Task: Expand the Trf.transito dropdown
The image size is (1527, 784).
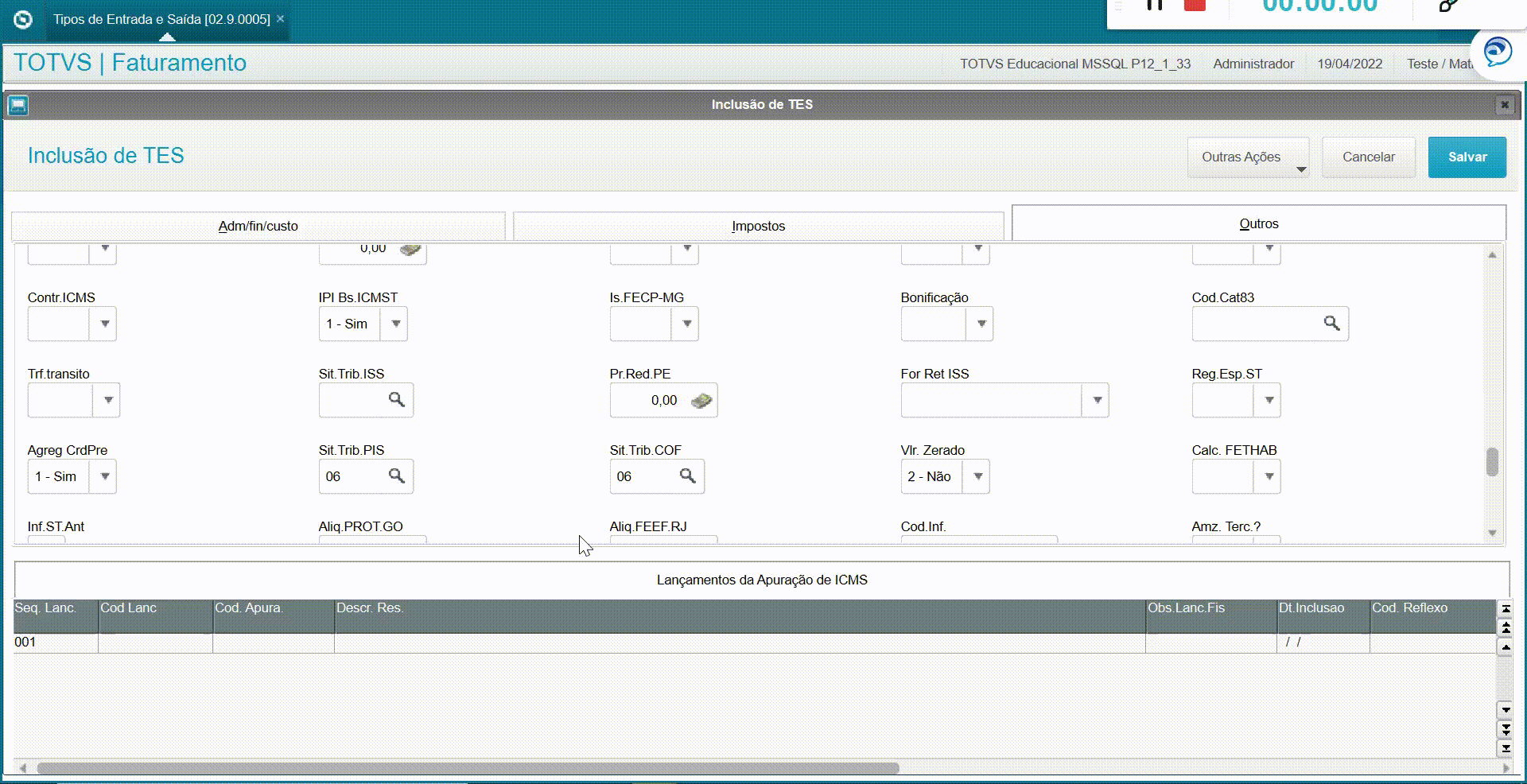Action: (107, 400)
